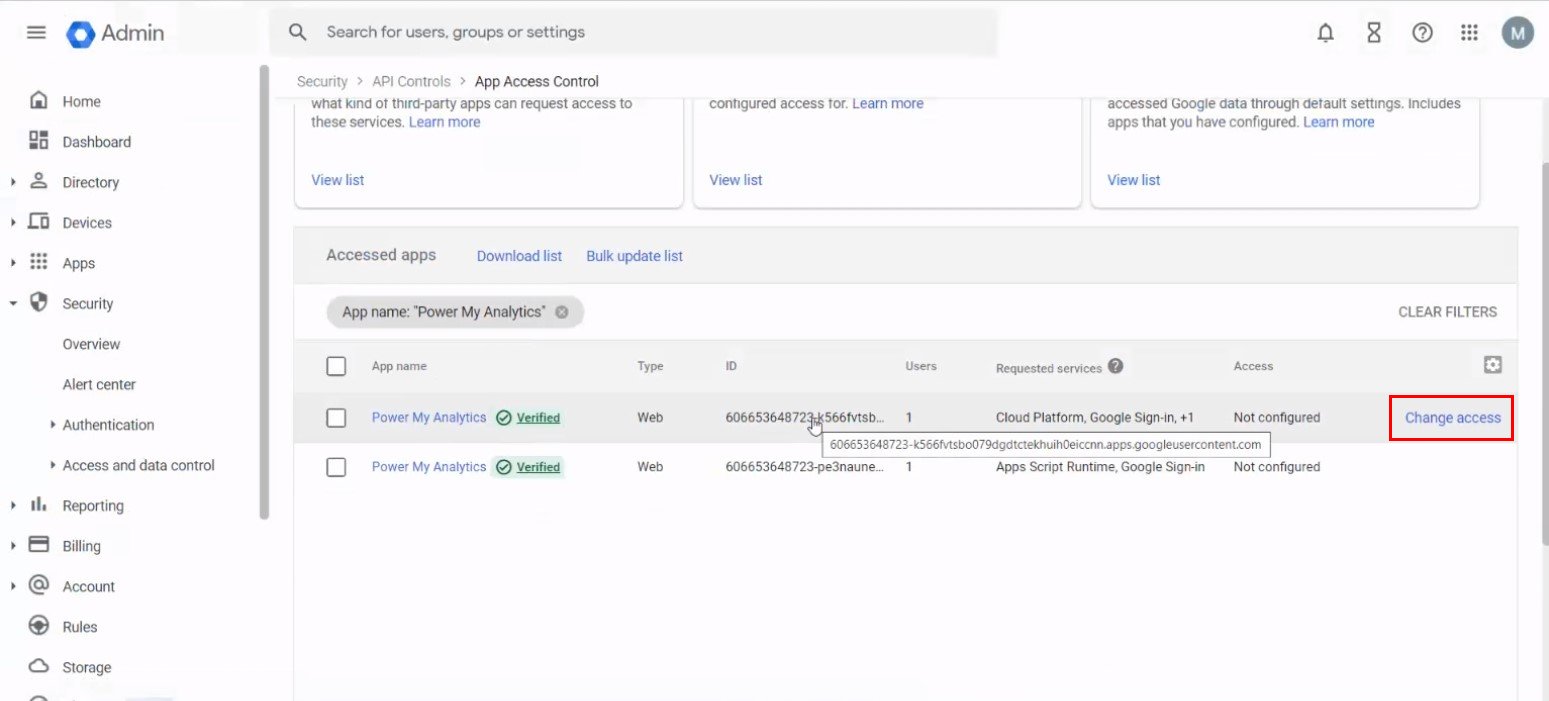The image size is (1549, 701).
Task: Open the hourglass tasks icon
Action: pos(1373,33)
